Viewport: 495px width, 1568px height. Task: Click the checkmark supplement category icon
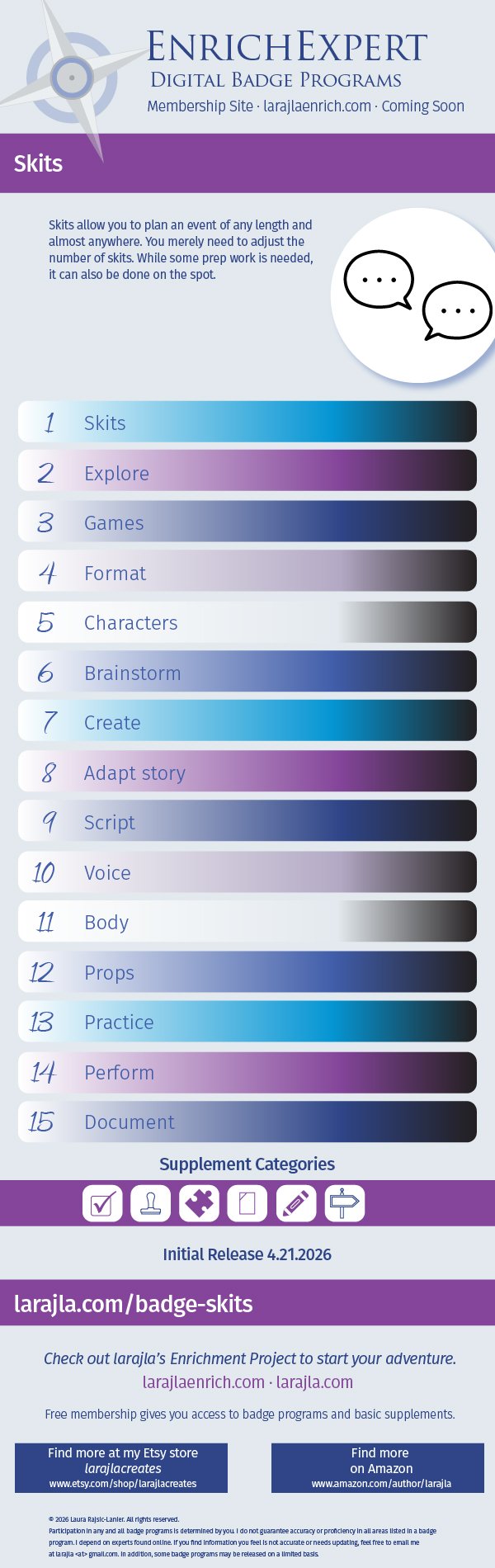tap(102, 1203)
